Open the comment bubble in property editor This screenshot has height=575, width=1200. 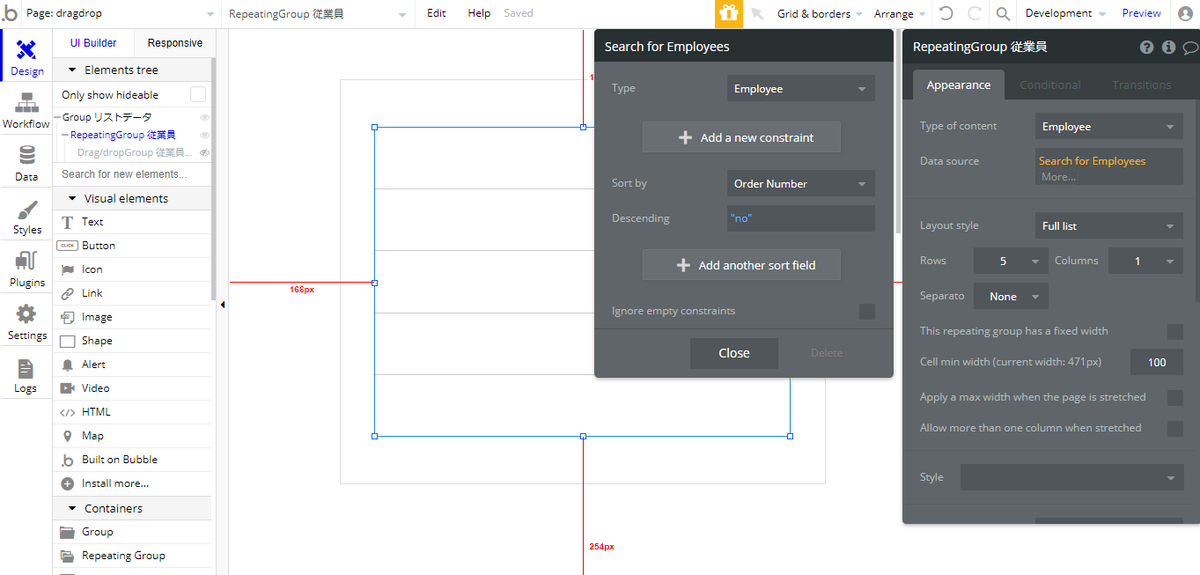(x=1190, y=47)
